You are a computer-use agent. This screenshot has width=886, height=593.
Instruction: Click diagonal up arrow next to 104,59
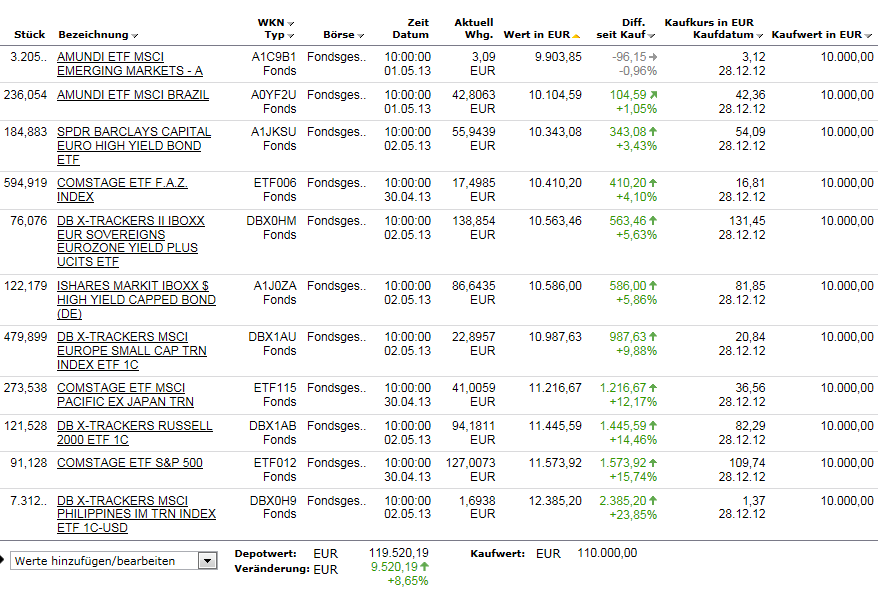tap(653, 95)
